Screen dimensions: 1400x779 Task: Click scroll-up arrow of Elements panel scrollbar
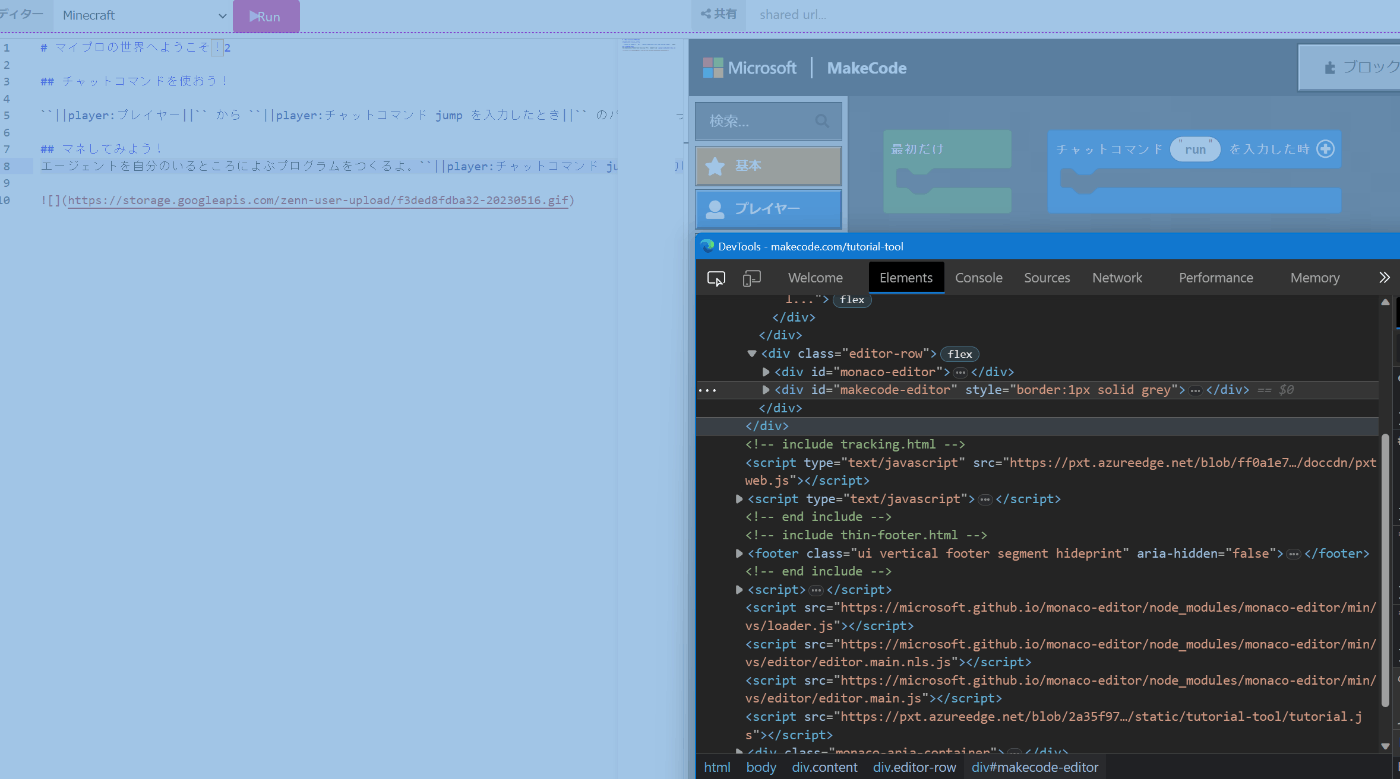click(1385, 301)
